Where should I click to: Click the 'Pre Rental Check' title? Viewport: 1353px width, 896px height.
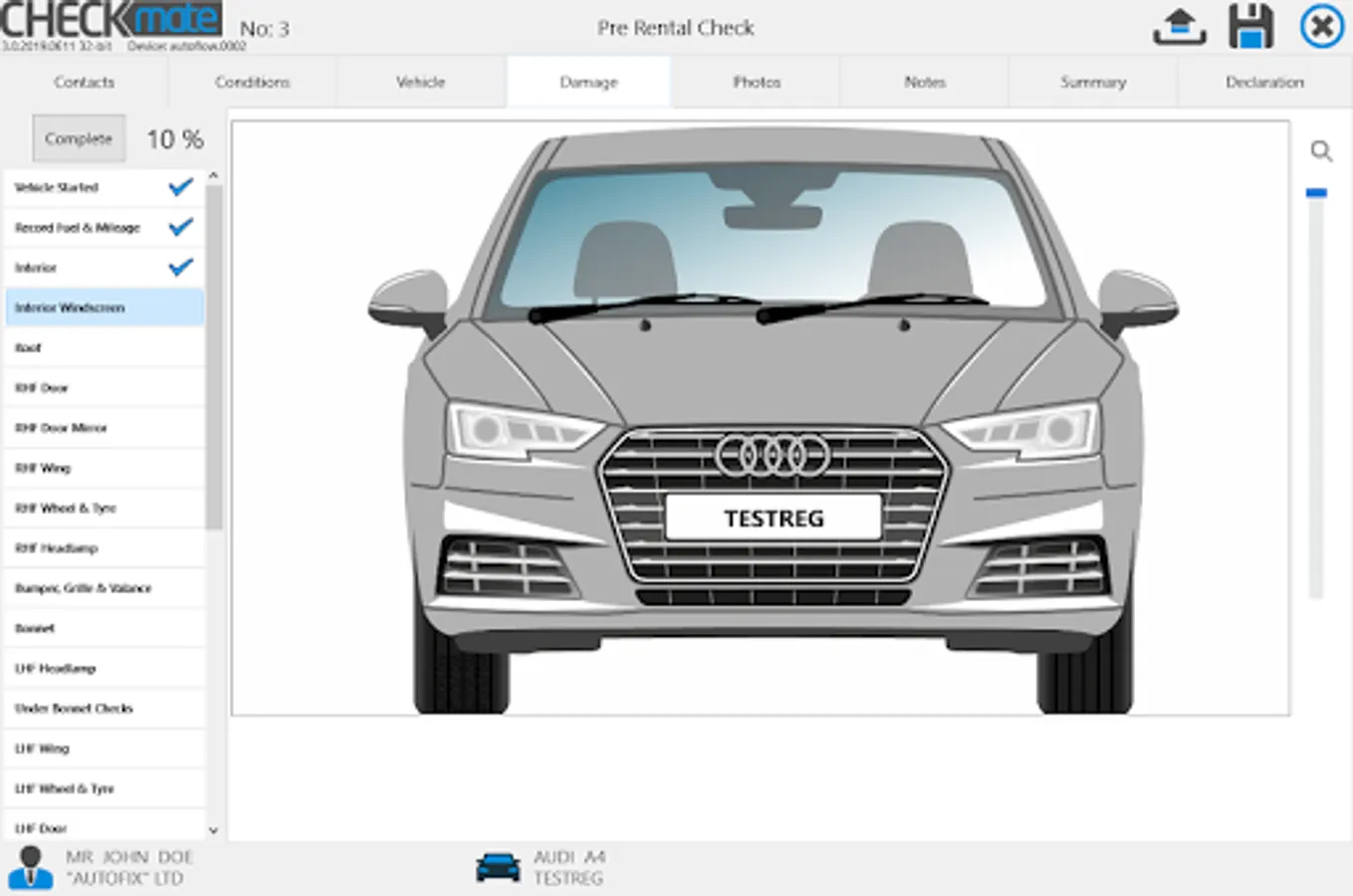[676, 28]
